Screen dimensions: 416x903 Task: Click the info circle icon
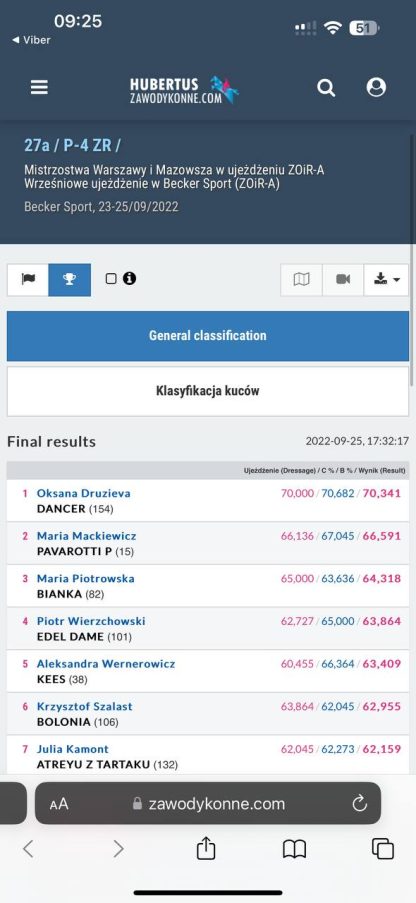pos(130,279)
